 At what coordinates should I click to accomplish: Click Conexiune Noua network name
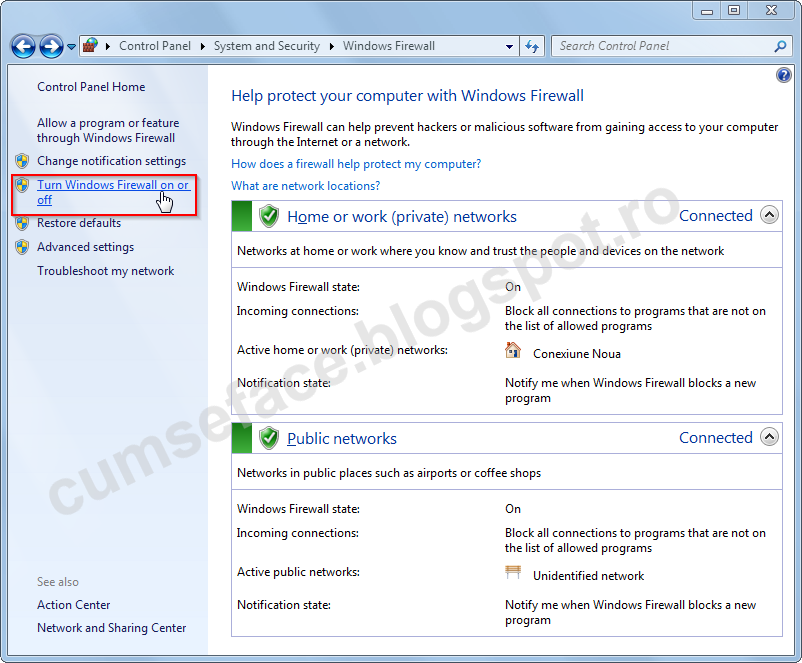[x=577, y=354]
